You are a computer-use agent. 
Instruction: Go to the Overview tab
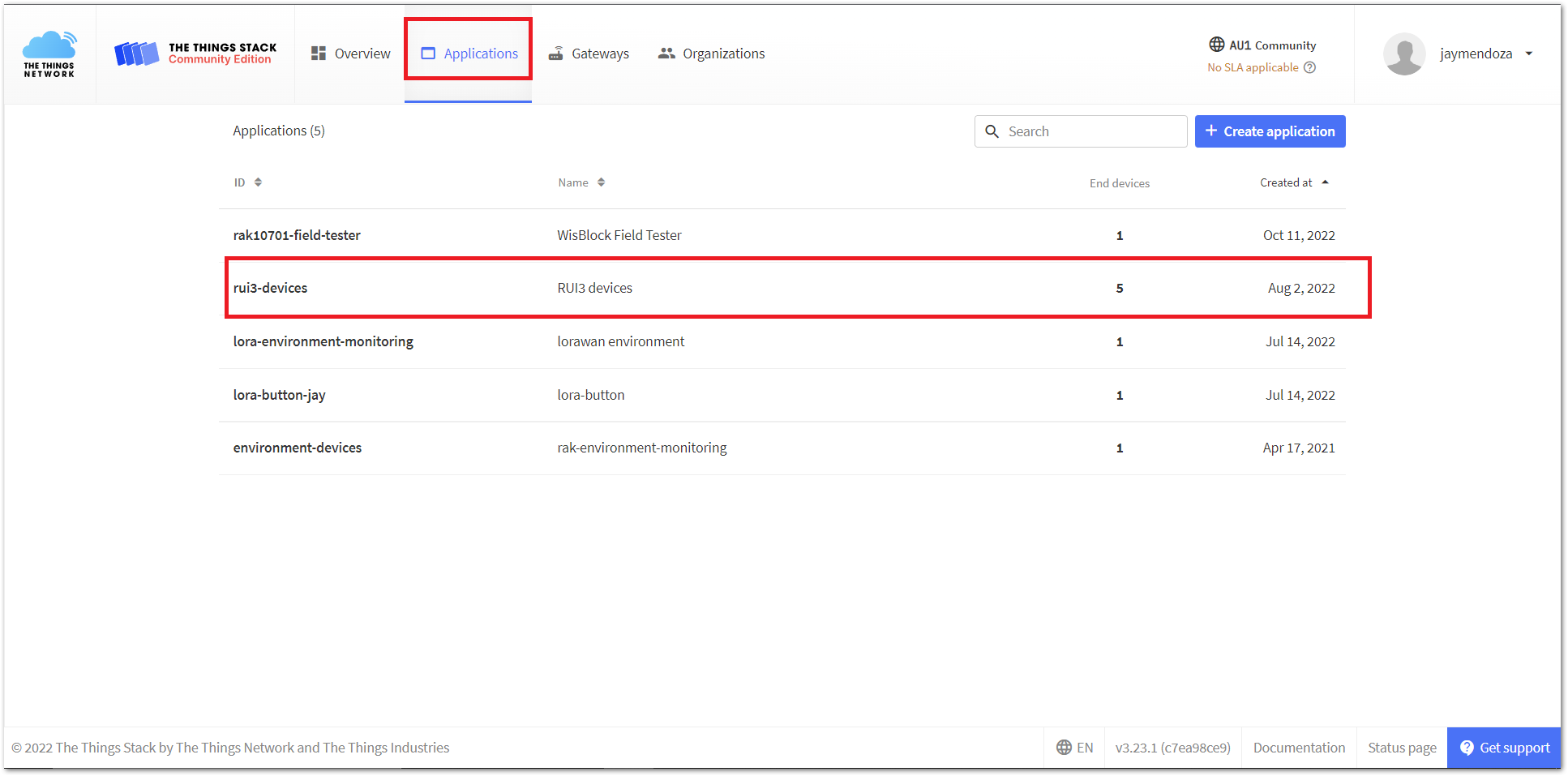pyautogui.click(x=350, y=54)
